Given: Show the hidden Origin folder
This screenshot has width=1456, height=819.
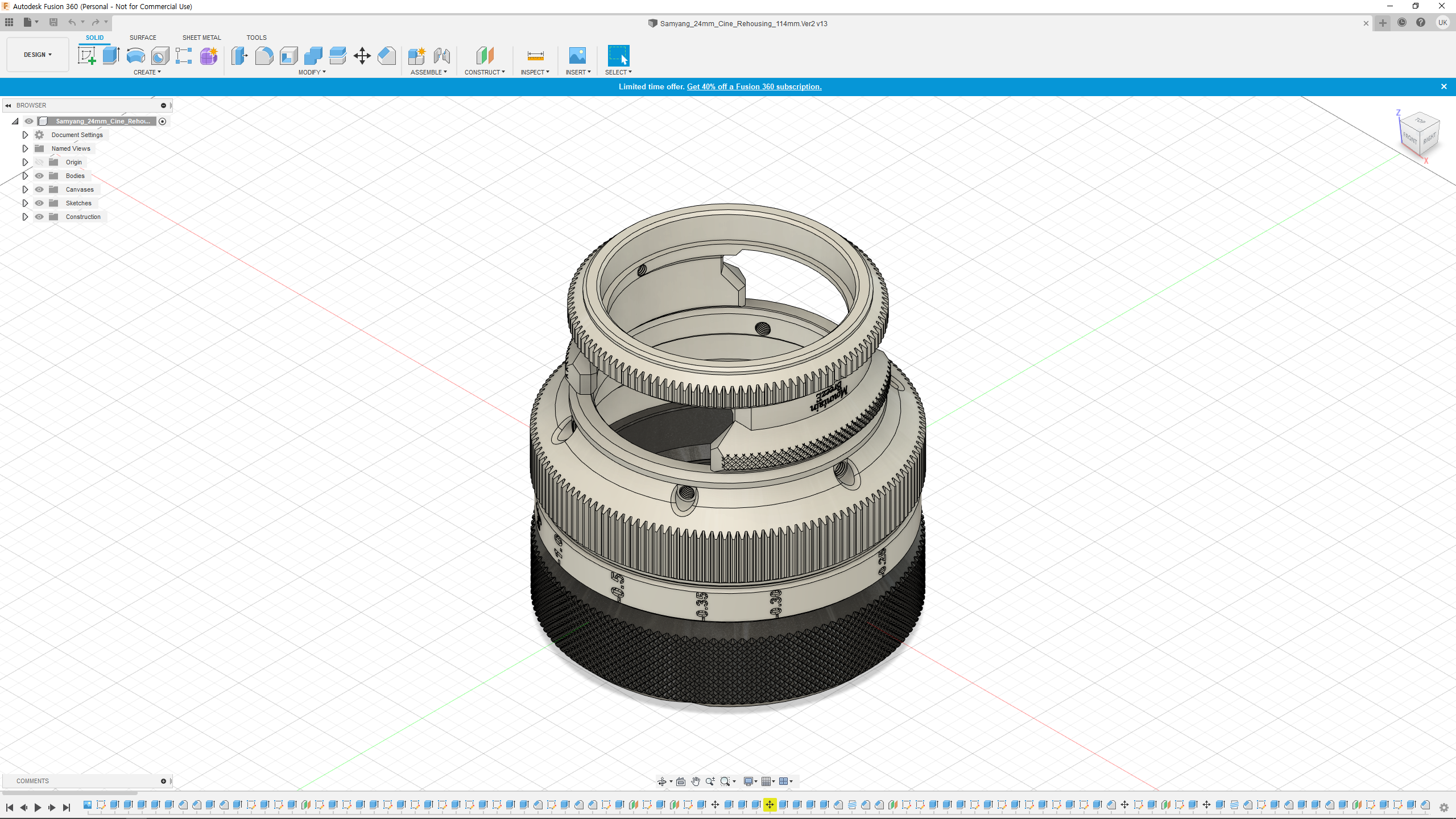Looking at the screenshot, I should coord(39,162).
